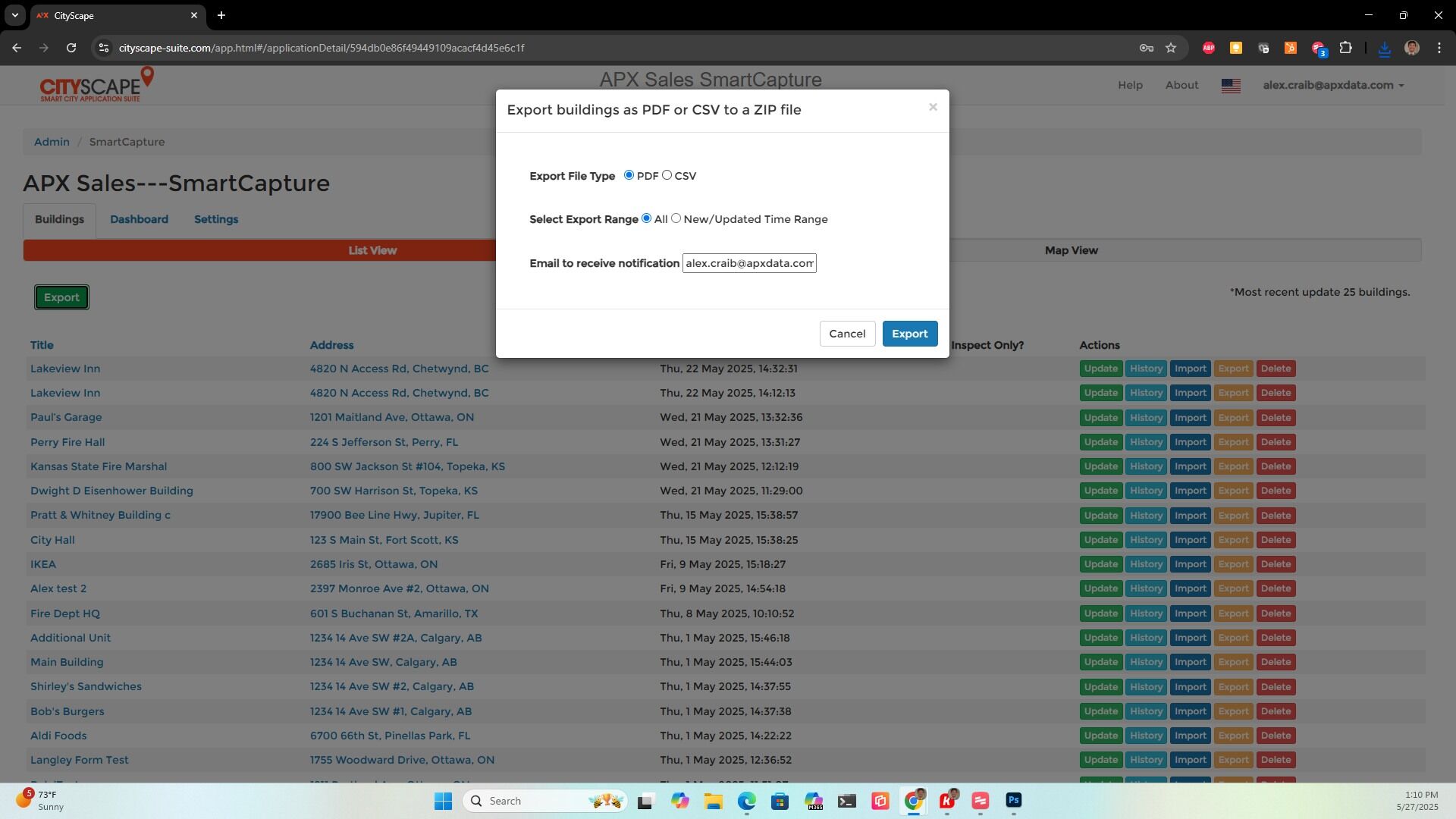
Task: Open the US flag language selector
Action: pyautogui.click(x=1231, y=85)
